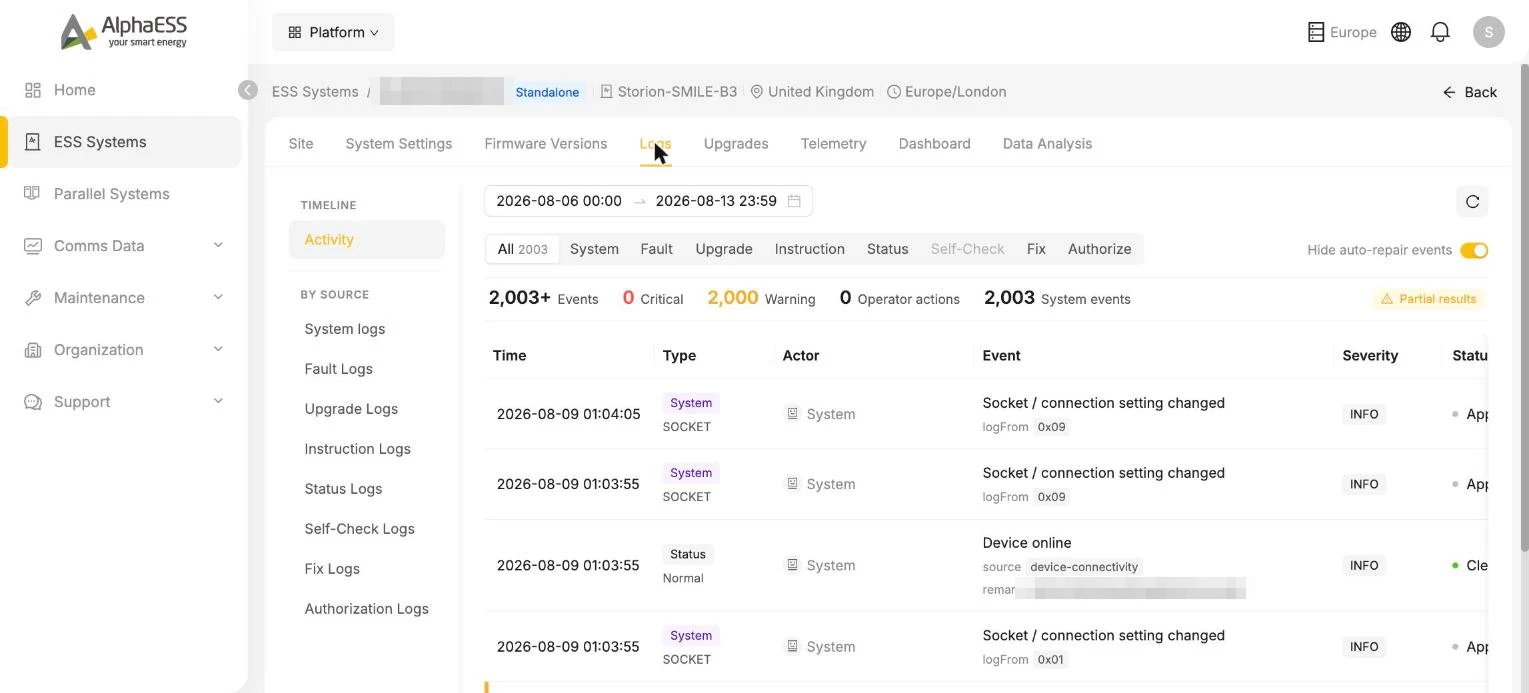Open Self-Check Logs source
This screenshot has height=693, width=1529.
coord(360,529)
